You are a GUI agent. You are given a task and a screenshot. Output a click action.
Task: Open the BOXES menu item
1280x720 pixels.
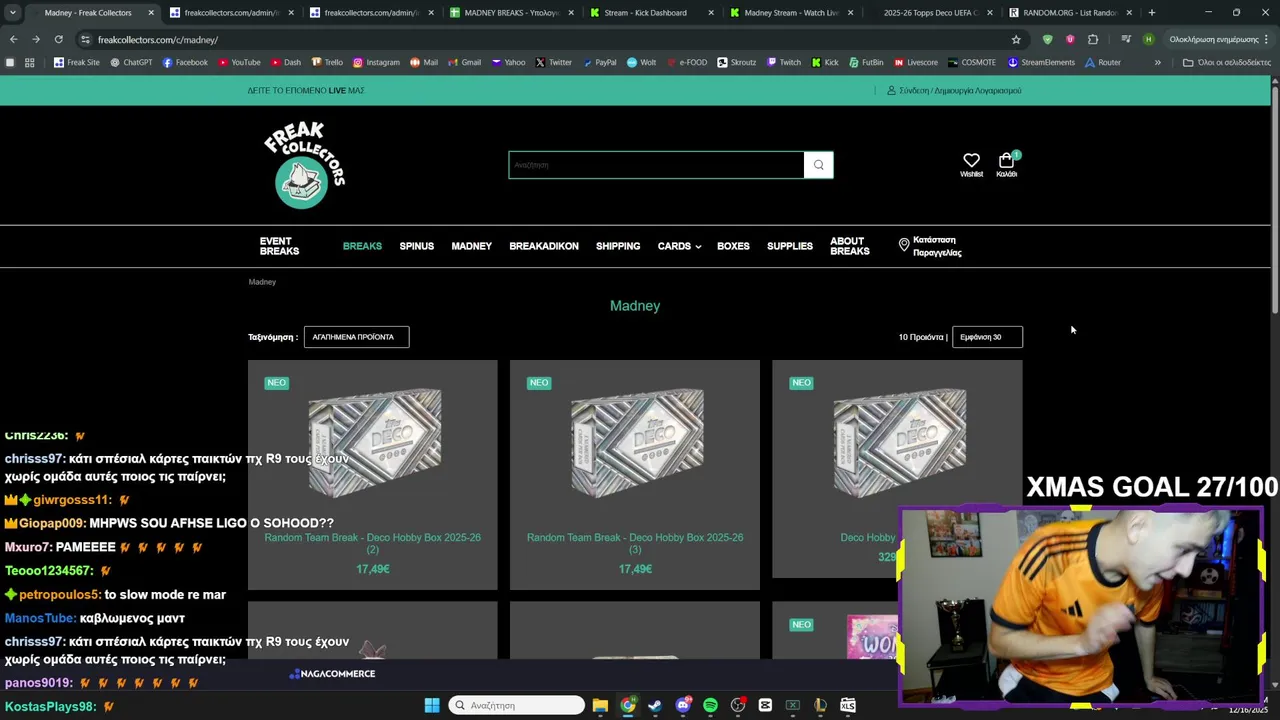(x=733, y=246)
